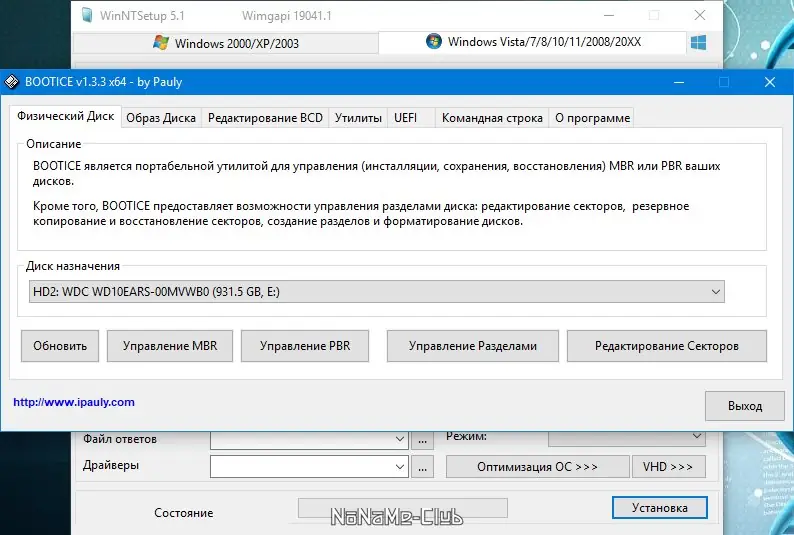Open the Образ Диска tab

coord(161,118)
